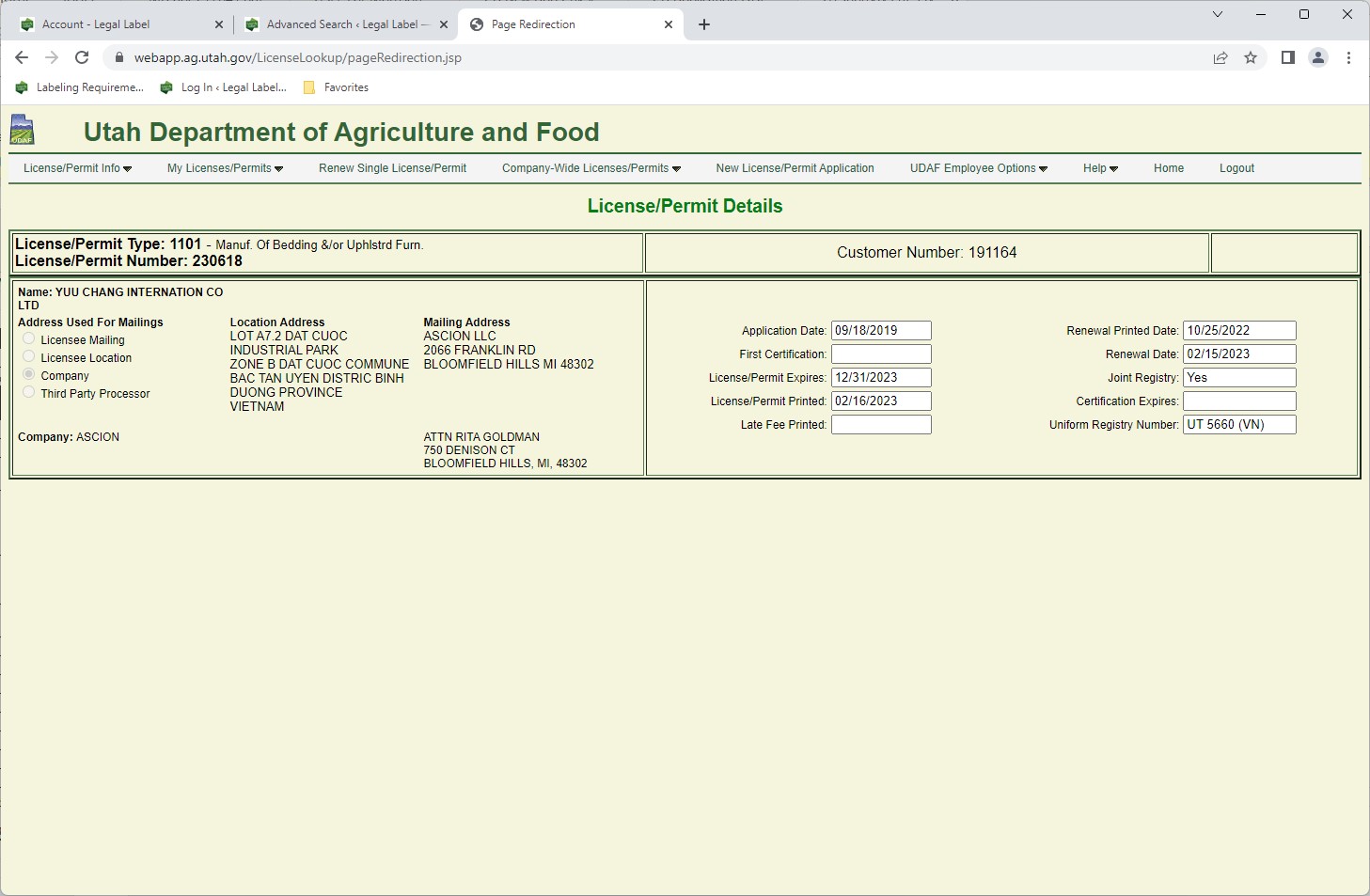
Task: Select the Licensee Mailing radio button
Action: 29,338
